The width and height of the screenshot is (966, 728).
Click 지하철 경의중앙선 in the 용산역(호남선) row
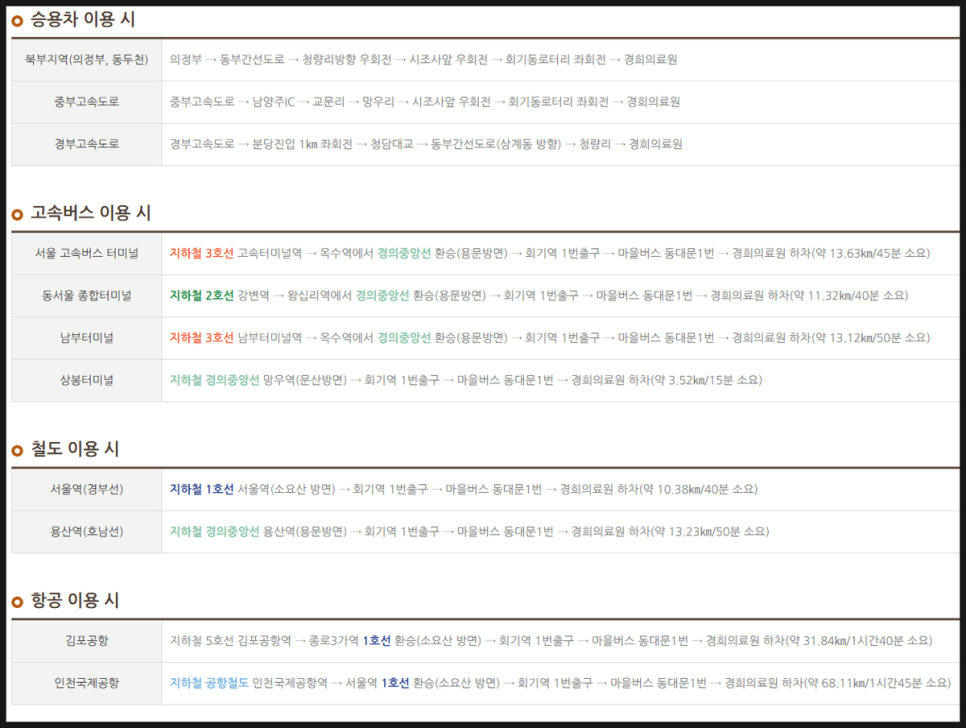point(214,532)
